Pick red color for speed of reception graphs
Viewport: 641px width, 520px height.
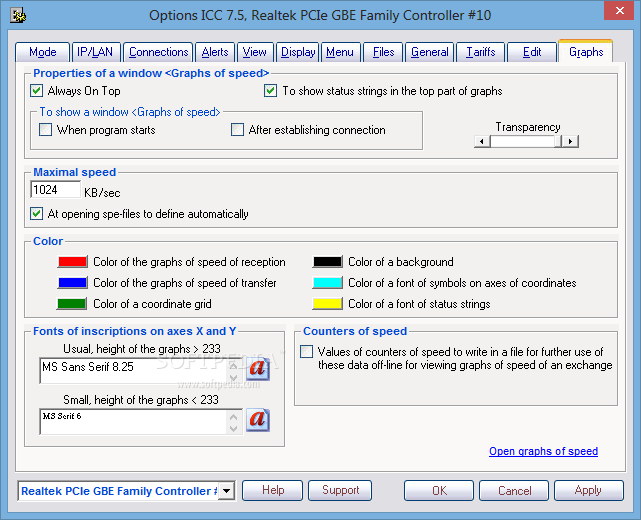pyautogui.click(x=72, y=262)
